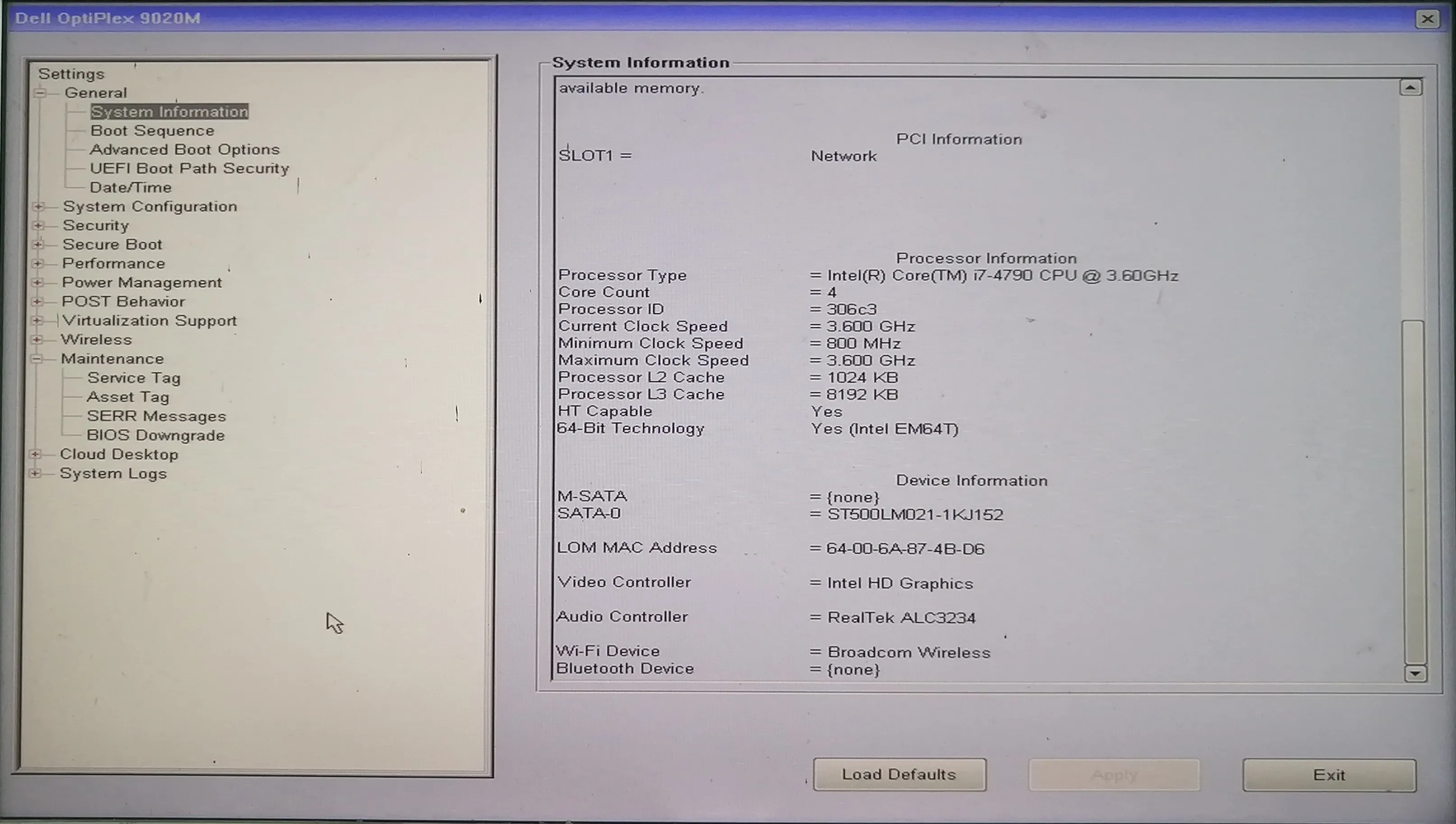Select the Performance label

[114, 264]
